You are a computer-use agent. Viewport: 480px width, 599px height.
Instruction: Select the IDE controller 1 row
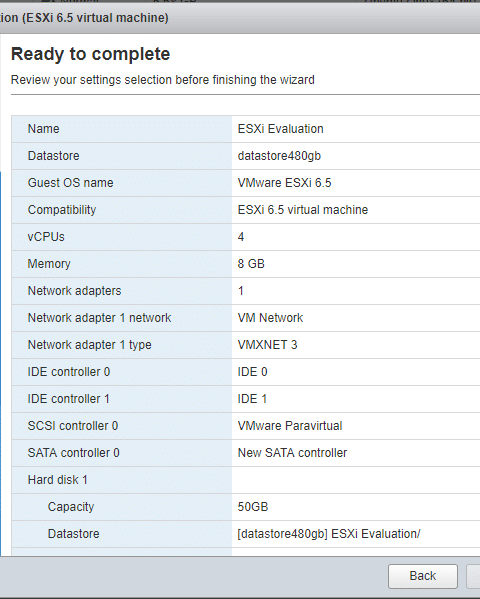pos(246,399)
